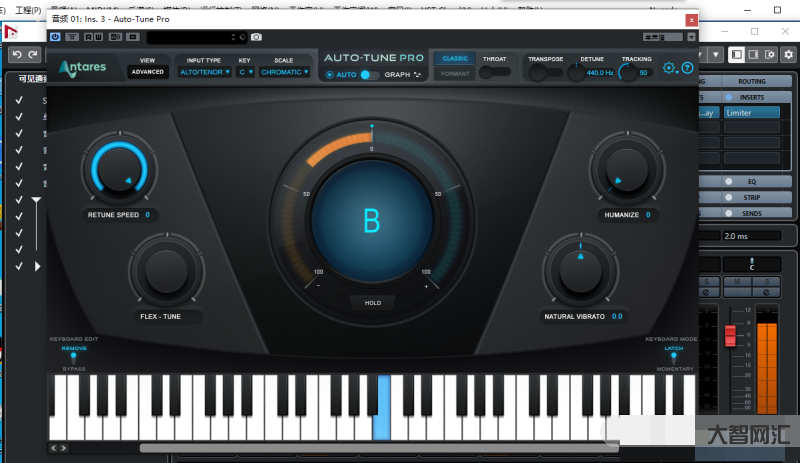Open the Inserts section tab
Screen dimensions: 800x463
751,97
